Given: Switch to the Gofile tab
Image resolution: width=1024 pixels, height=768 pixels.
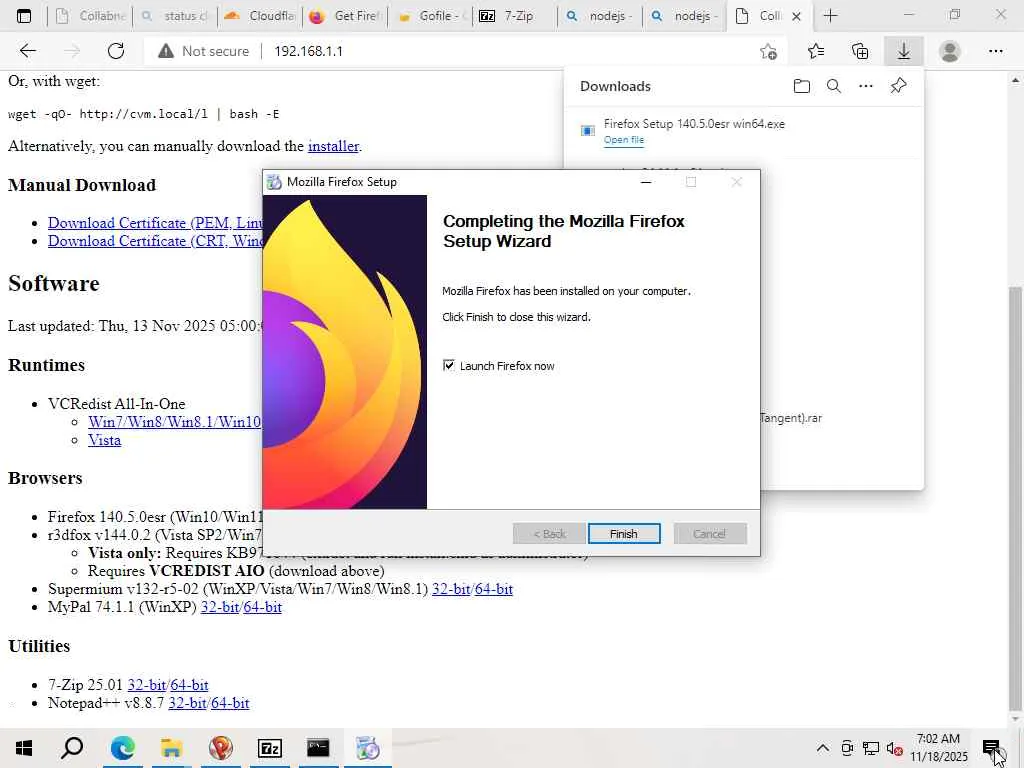Looking at the screenshot, I should (430, 16).
